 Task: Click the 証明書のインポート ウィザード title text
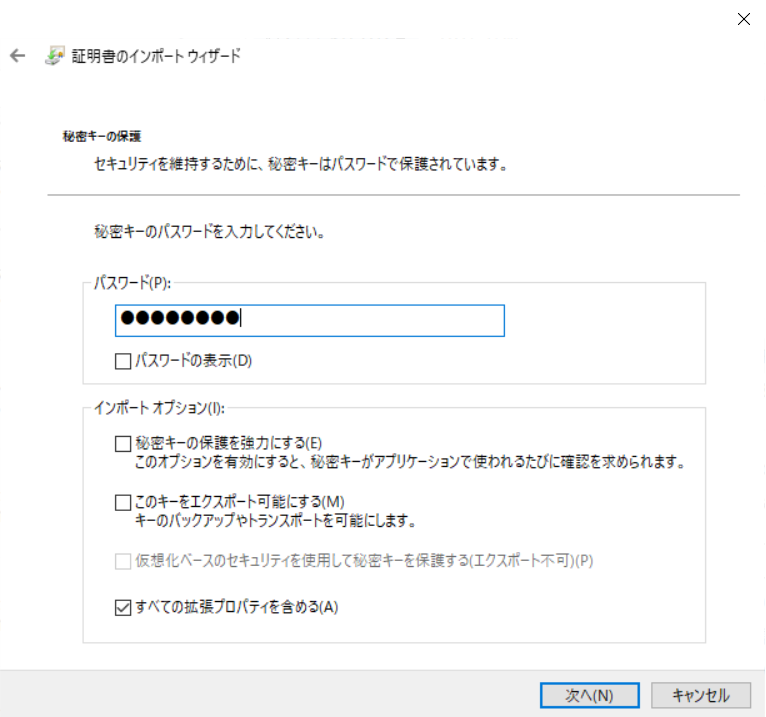coord(155,56)
